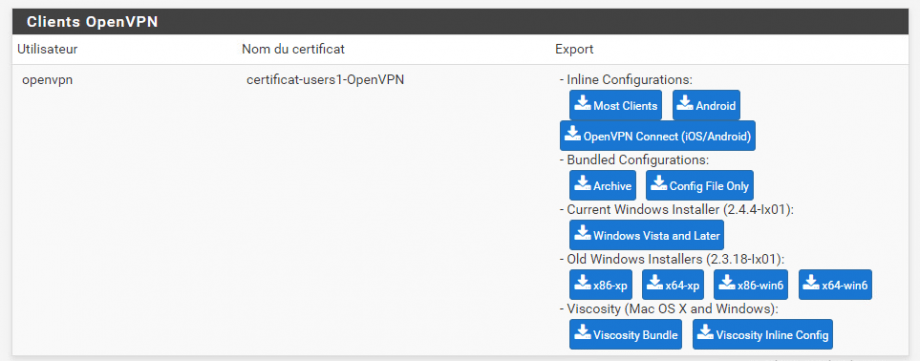This screenshot has height=361, width=920.
Task: Download Windows Vista and Later installer
Action: point(647,235)
